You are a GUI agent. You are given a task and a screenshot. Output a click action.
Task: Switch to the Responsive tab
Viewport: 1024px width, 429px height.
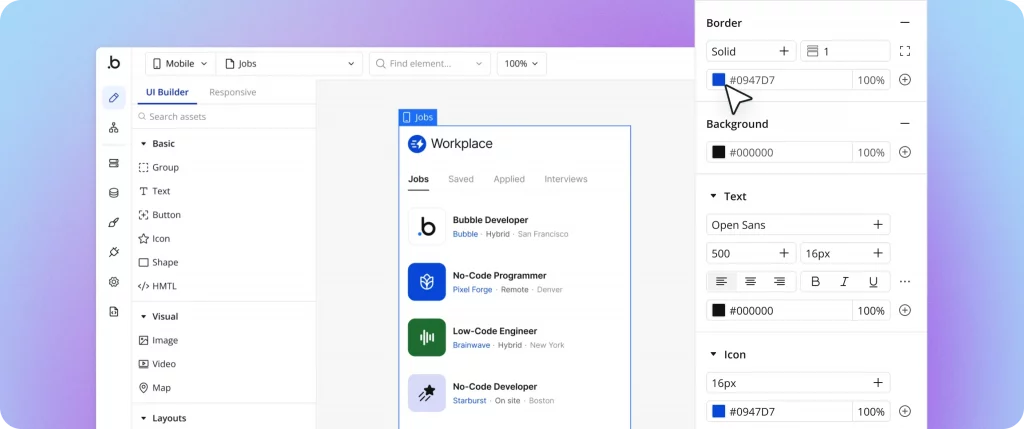(232, 92)
